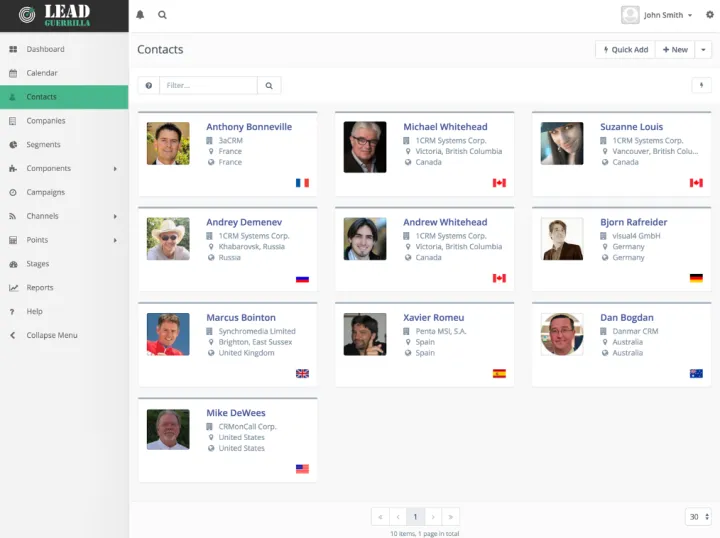This screenshot has height=538, width=720.
Task: Click the global search magnifier icon
Action: click(162, 15)
